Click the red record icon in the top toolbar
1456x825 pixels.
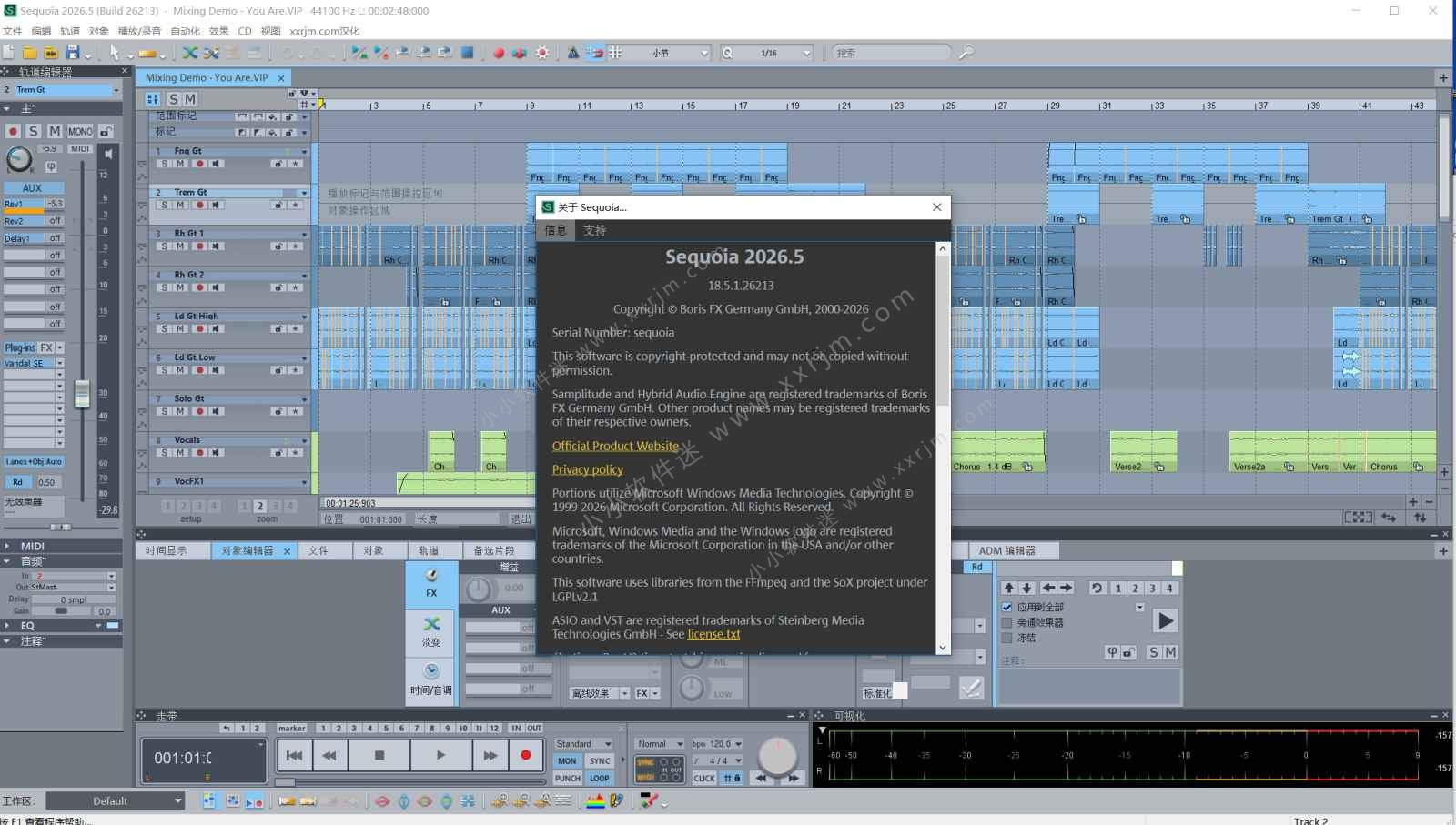click(499, 53)
